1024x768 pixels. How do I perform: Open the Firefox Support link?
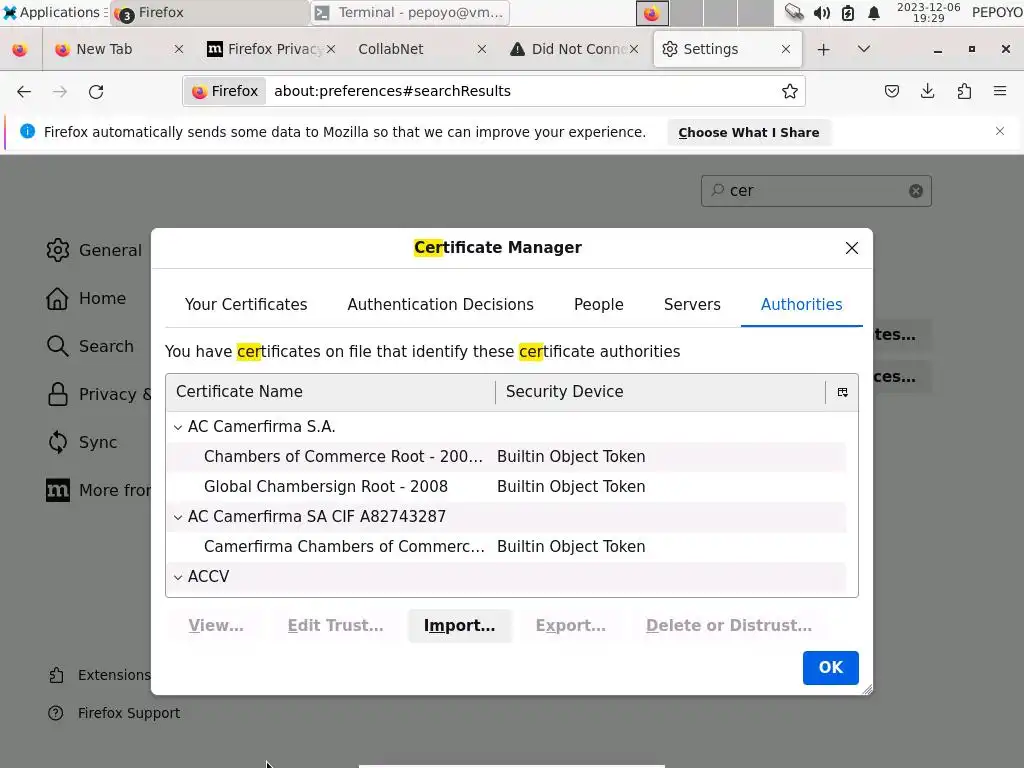pos(114,713)
